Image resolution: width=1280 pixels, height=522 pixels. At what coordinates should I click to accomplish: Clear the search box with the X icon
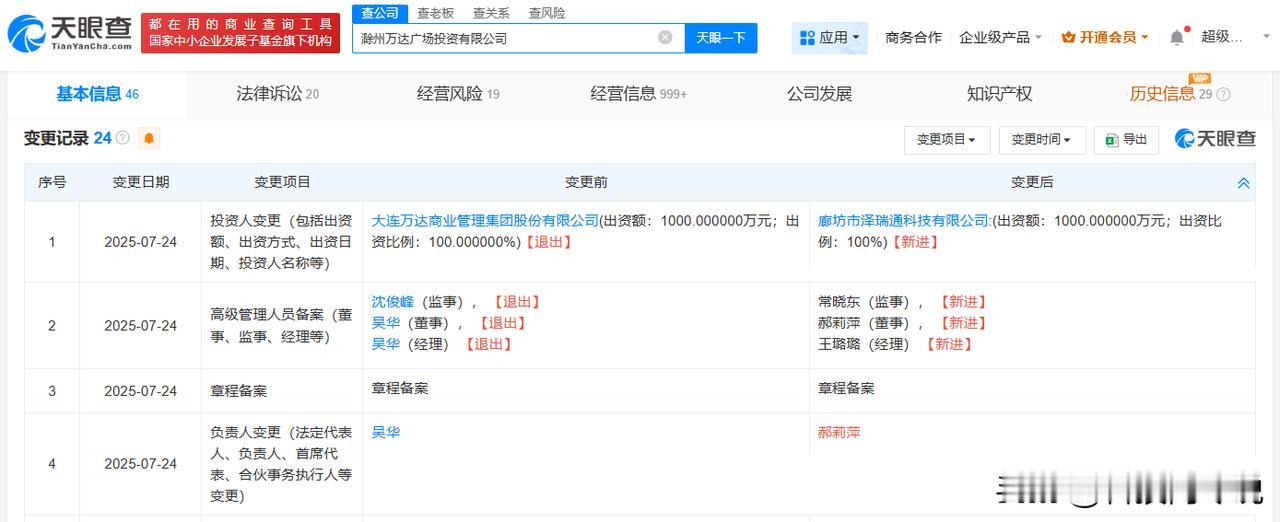(x=665, y=38)
